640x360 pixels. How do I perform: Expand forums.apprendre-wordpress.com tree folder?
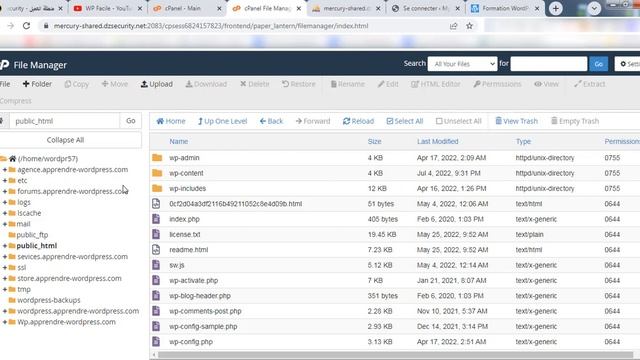(5, 191)
